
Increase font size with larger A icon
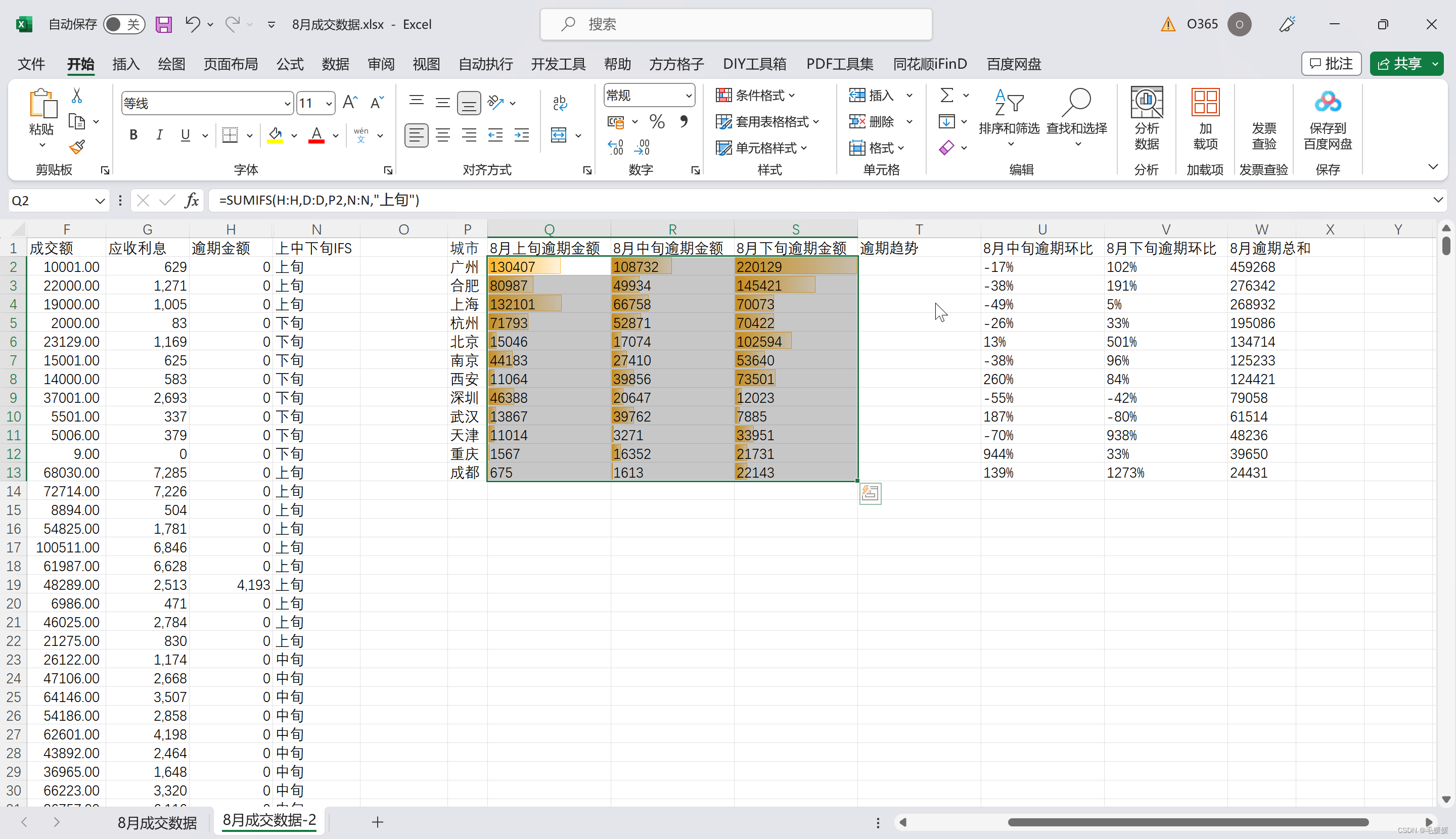(350, 103)
